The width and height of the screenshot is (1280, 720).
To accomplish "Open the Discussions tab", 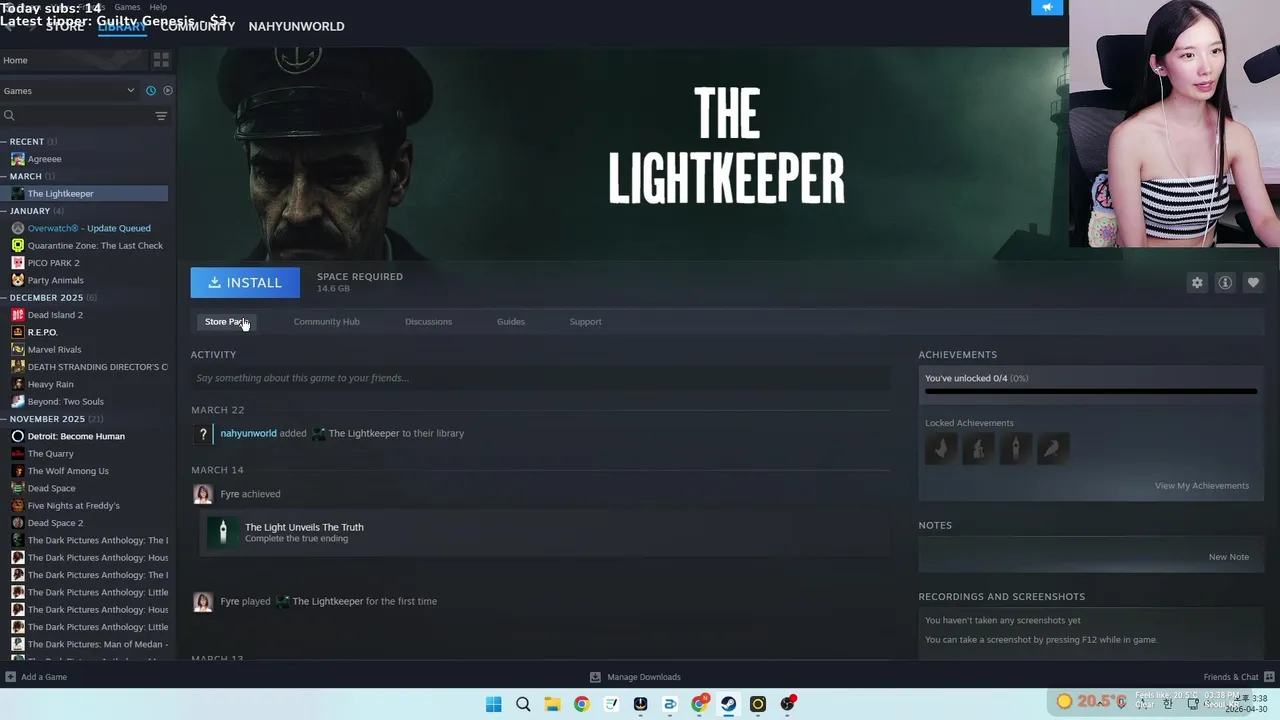I will coord(428,321).
